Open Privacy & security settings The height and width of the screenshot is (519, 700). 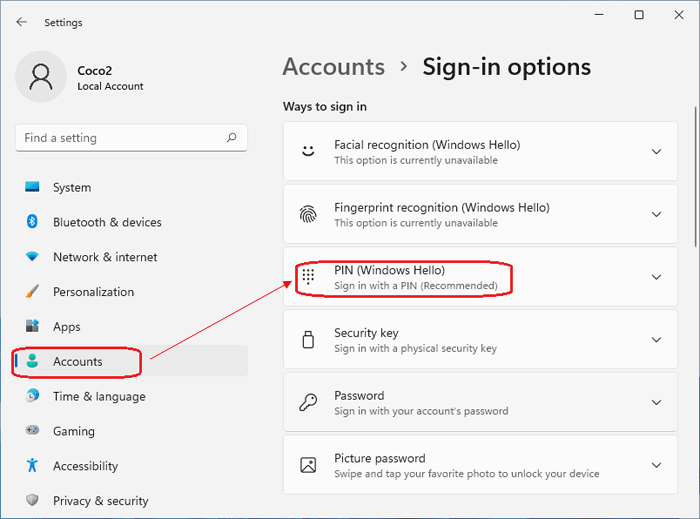130,501
